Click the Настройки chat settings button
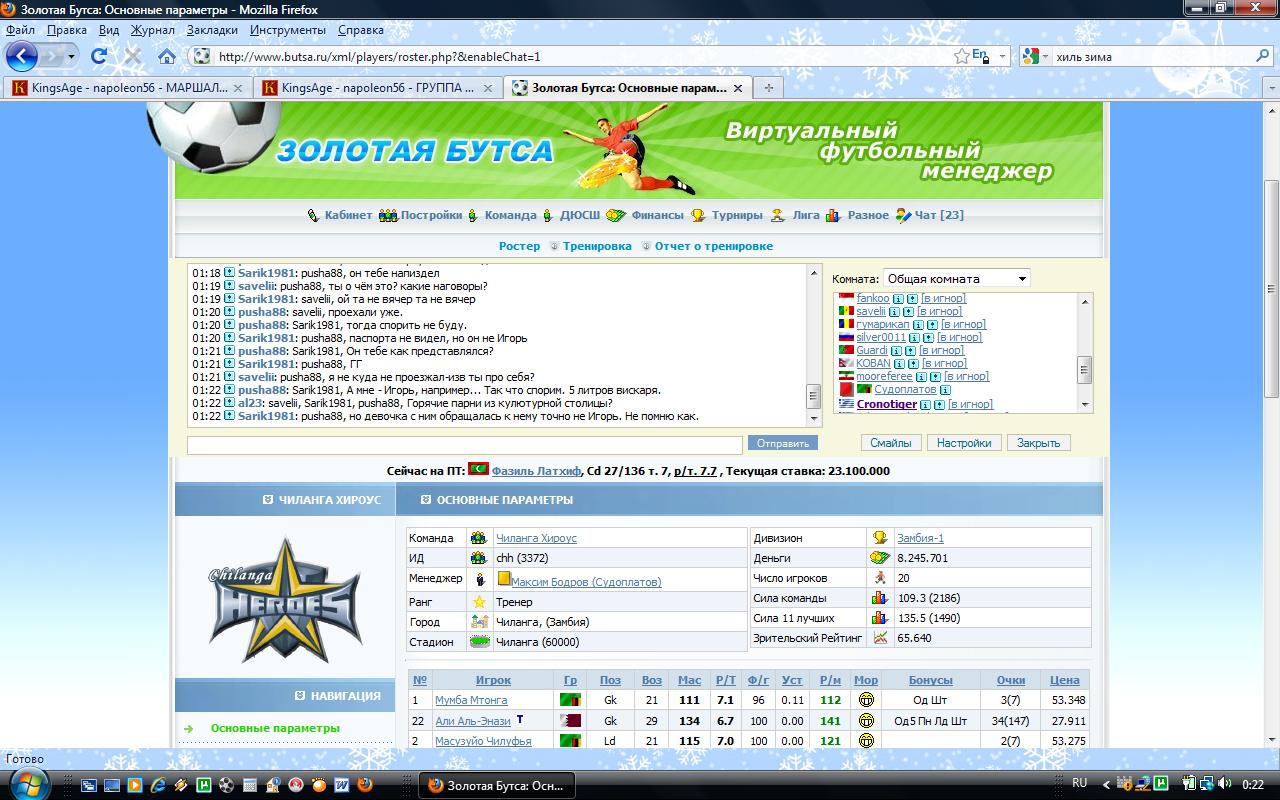 (965, 443)
